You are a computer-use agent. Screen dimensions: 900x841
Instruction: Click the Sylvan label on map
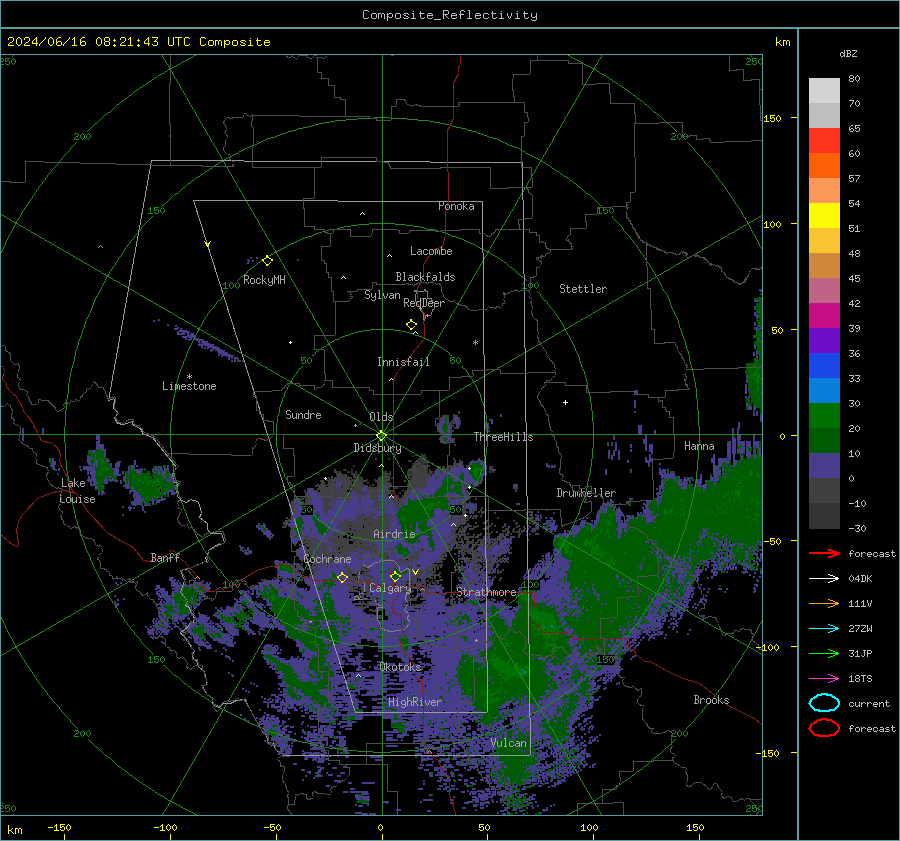[382, 295]
